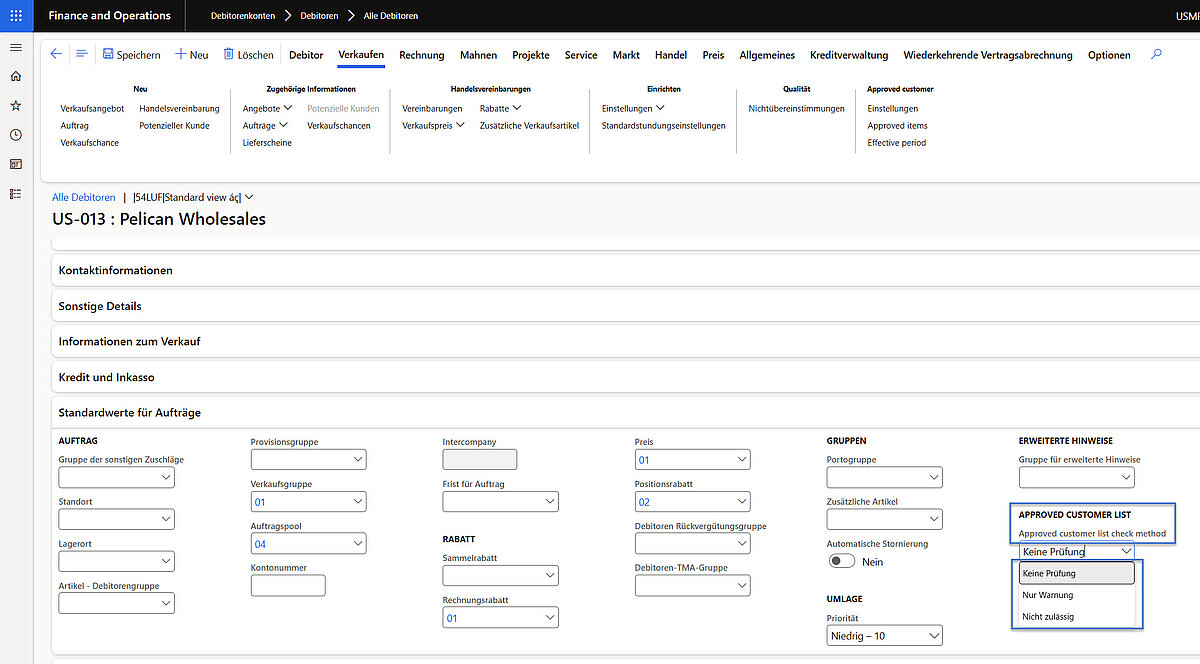Open Recent clock icon in sidebar
The image size is (1200, 664).
click(15, 134)
